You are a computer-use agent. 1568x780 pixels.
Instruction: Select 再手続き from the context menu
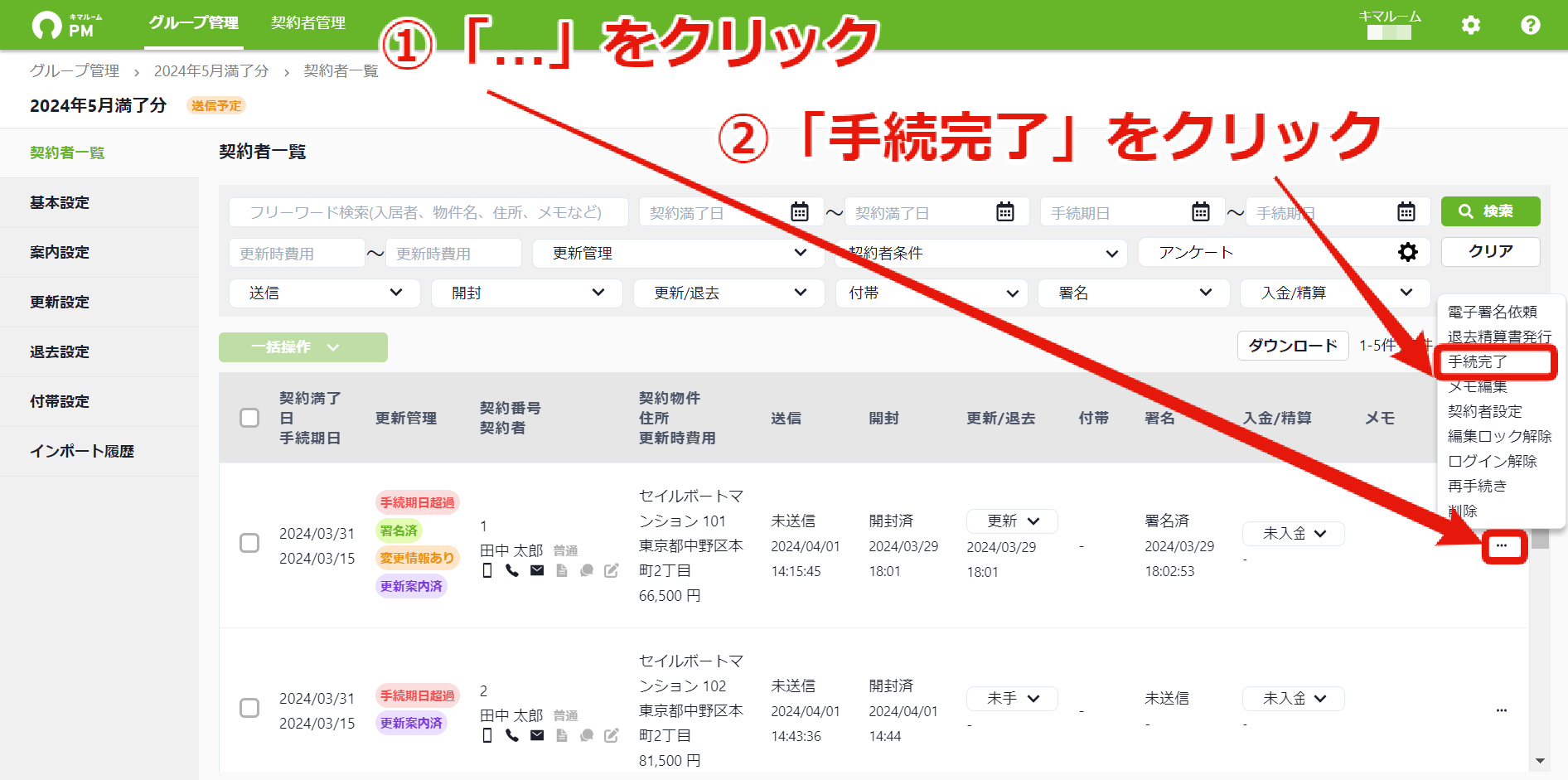(x=1477, y=486)
